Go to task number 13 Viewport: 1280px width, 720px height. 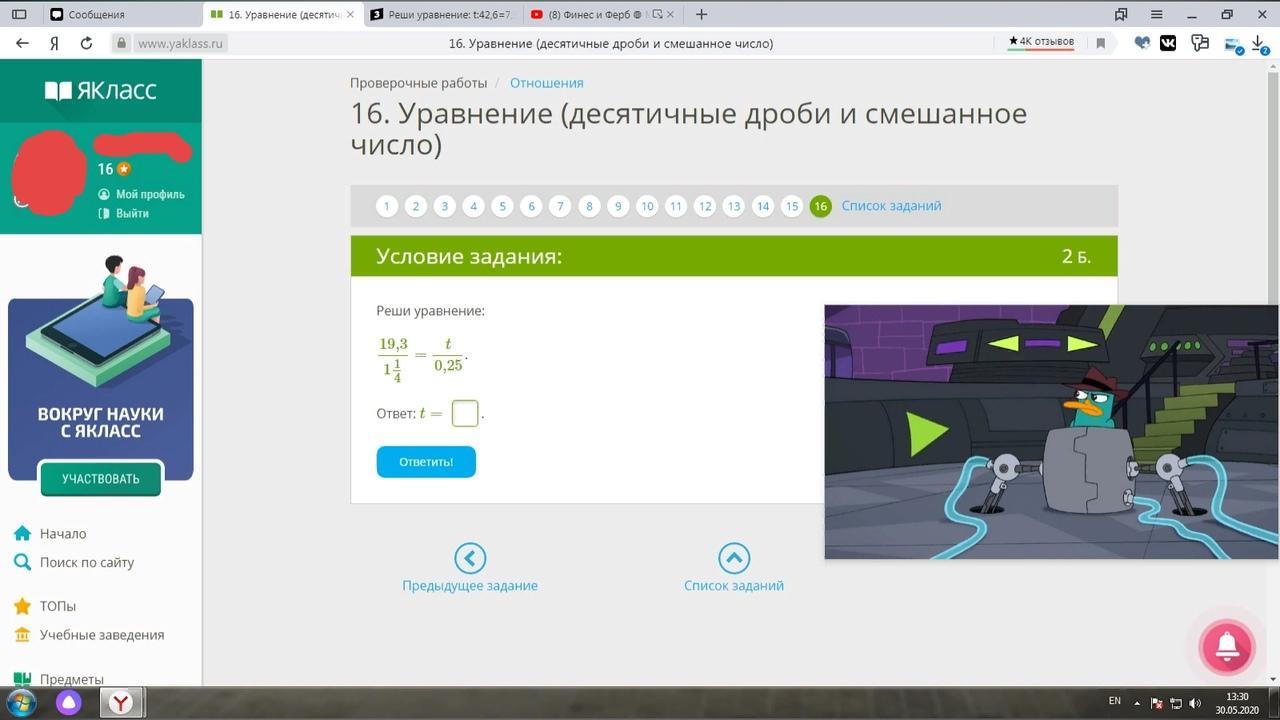click(x=734, y=206)
